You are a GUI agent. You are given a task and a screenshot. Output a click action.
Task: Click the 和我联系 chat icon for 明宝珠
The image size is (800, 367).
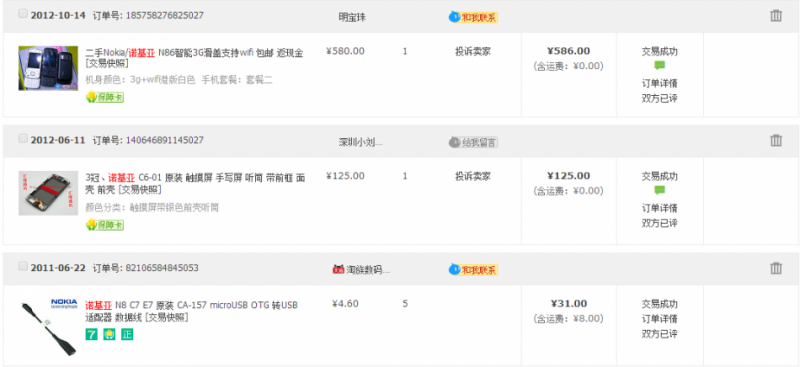click(x=473, y=17)
